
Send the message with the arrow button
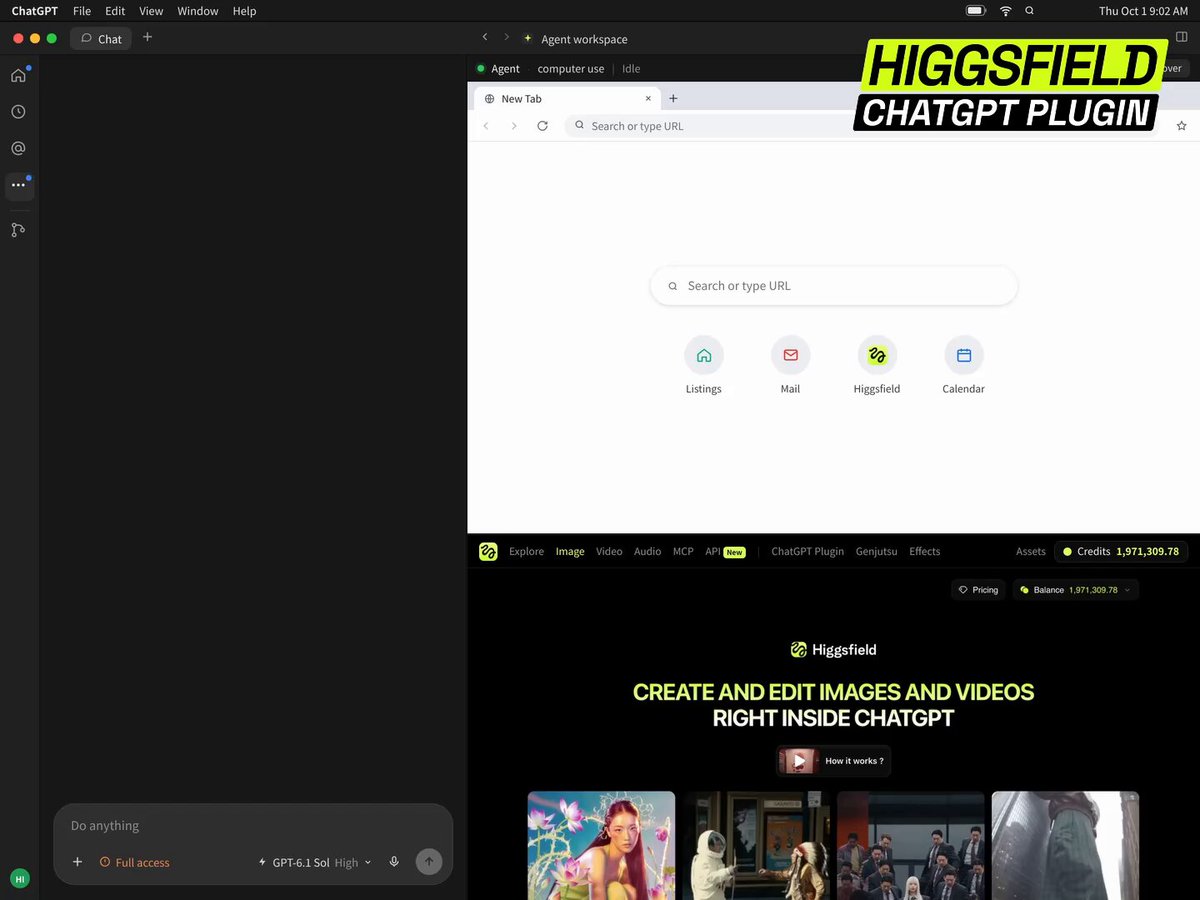coord(429,862)
